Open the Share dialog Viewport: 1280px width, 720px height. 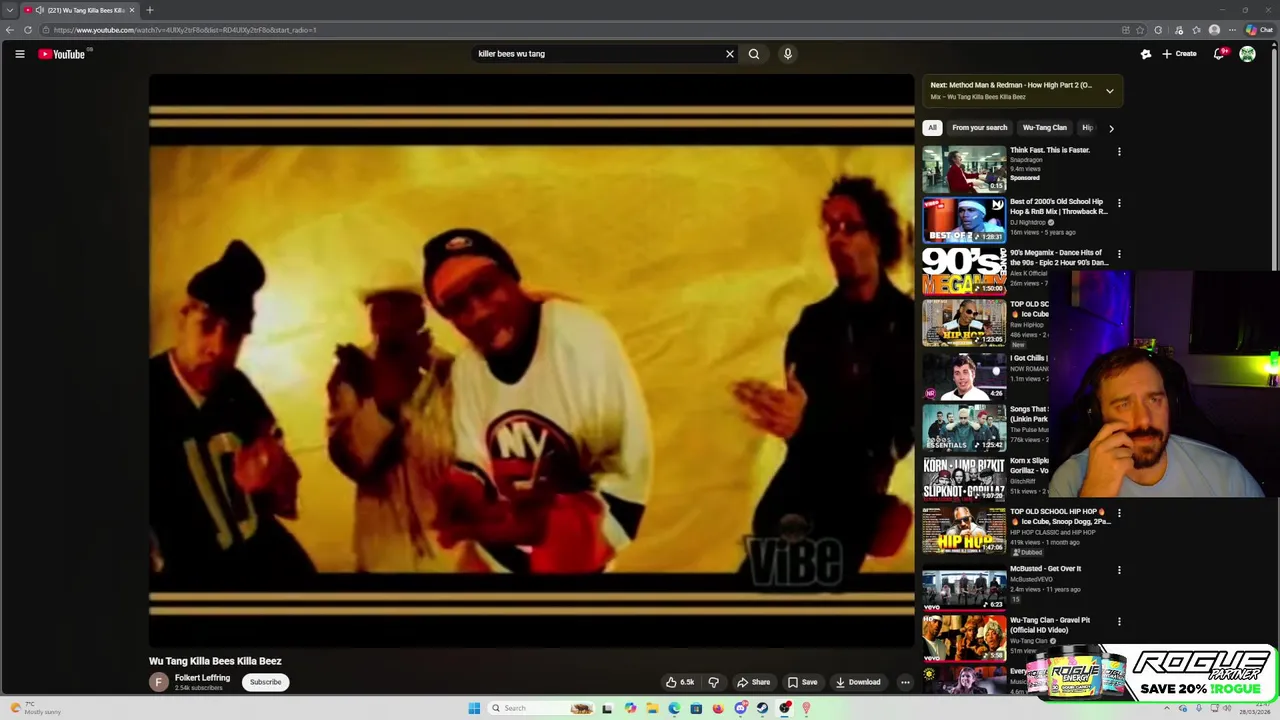pyautogui.click(x=753, y=682)
